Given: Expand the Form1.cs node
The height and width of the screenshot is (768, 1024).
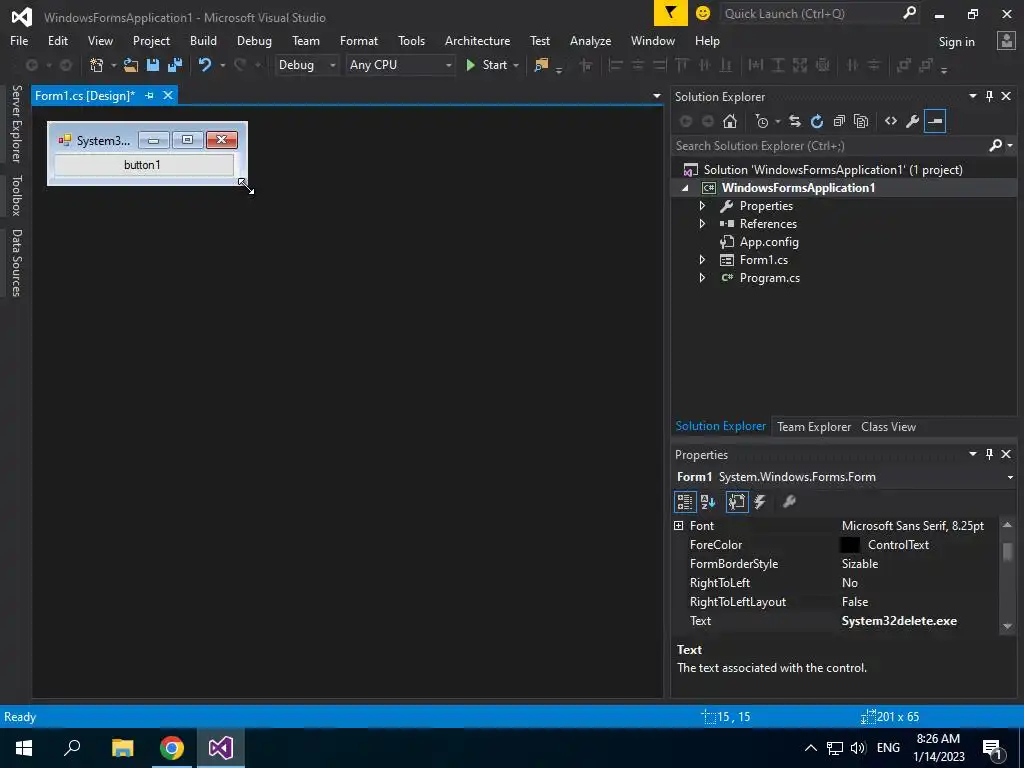Looking at the screenshot, I should [702, 260].
